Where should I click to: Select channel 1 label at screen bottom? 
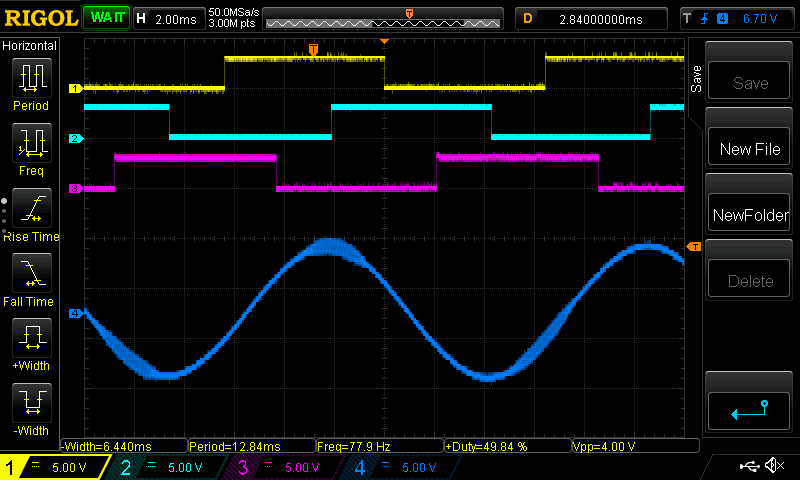(10, 467)
